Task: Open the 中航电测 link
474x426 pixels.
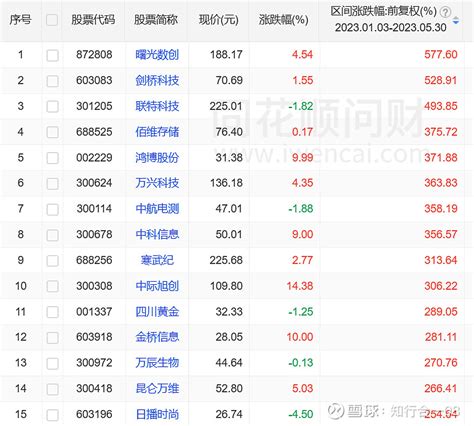Action: [x=157, y=209]
